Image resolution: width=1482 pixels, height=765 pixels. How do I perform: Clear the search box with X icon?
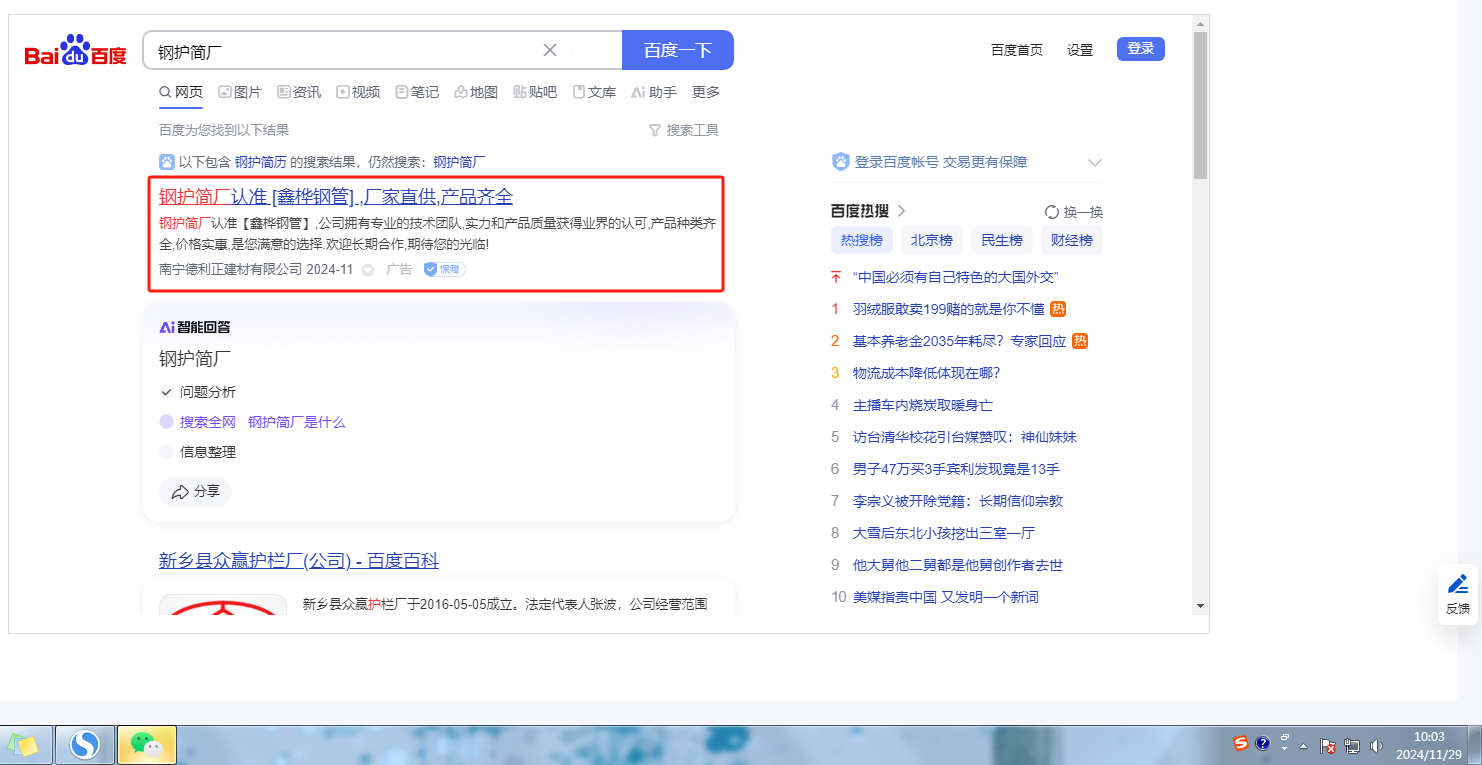coord(550,50)
